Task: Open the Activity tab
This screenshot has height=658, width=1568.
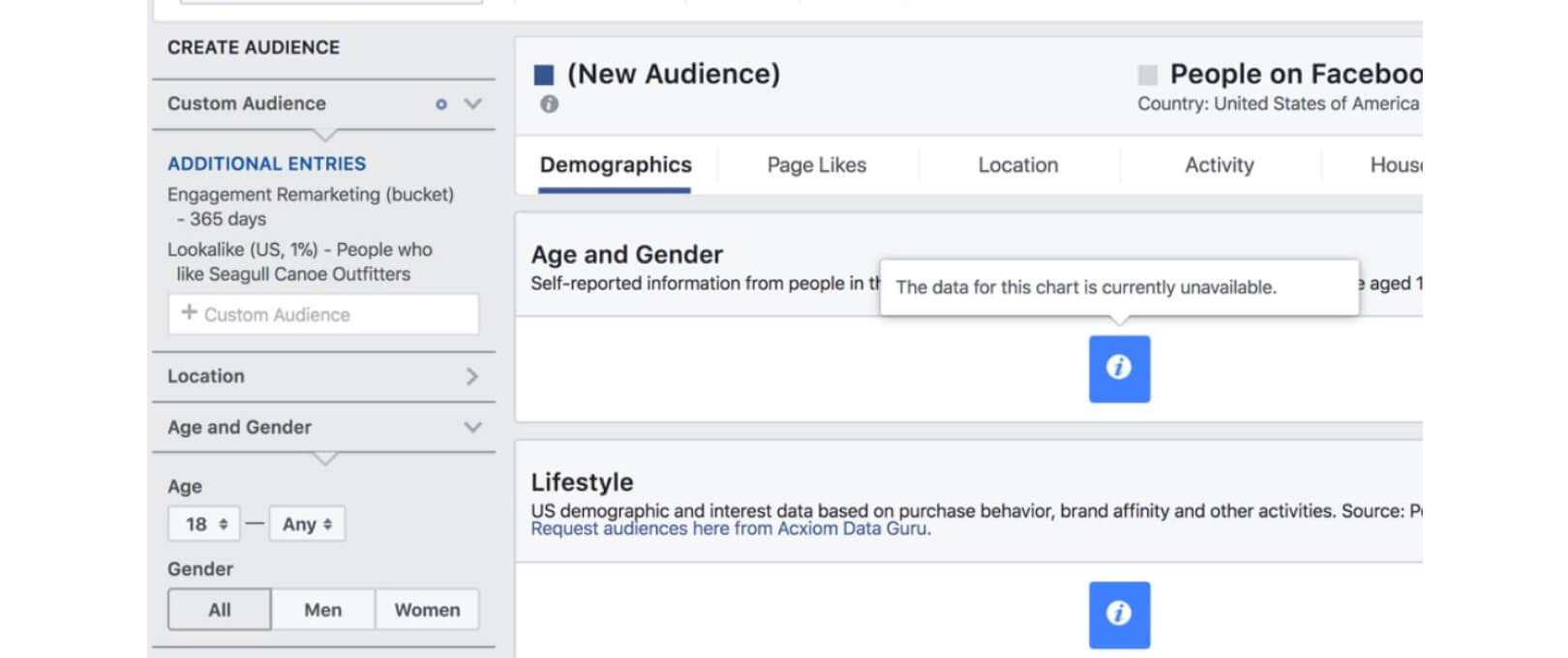Action: coord(1220,164)
